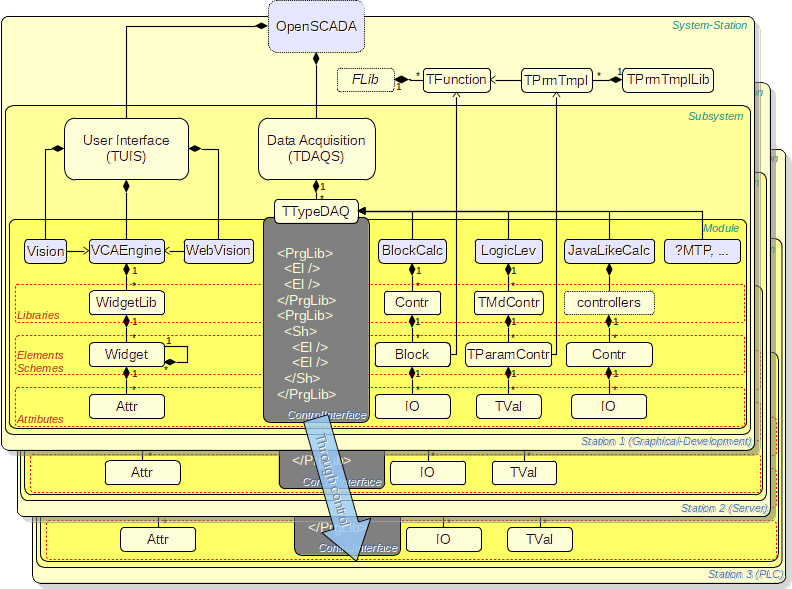Image resolution: width=792 pixels, height=589 pixels.
Task: Click the LogicLev module box
Action: tap(508, 251)
